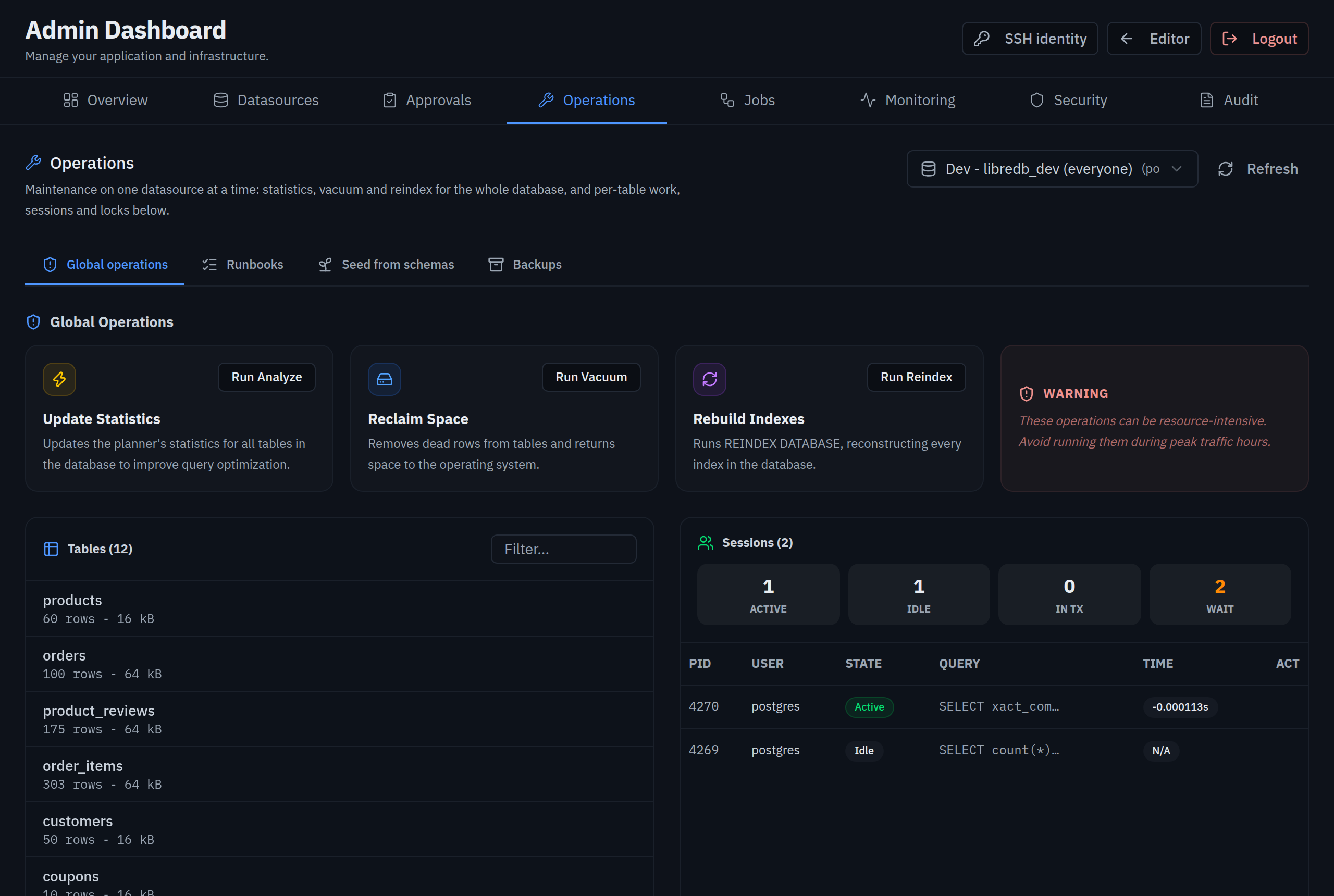
Task: Open Seed from schemas sub-tab
Action: [x=386, y=264]
